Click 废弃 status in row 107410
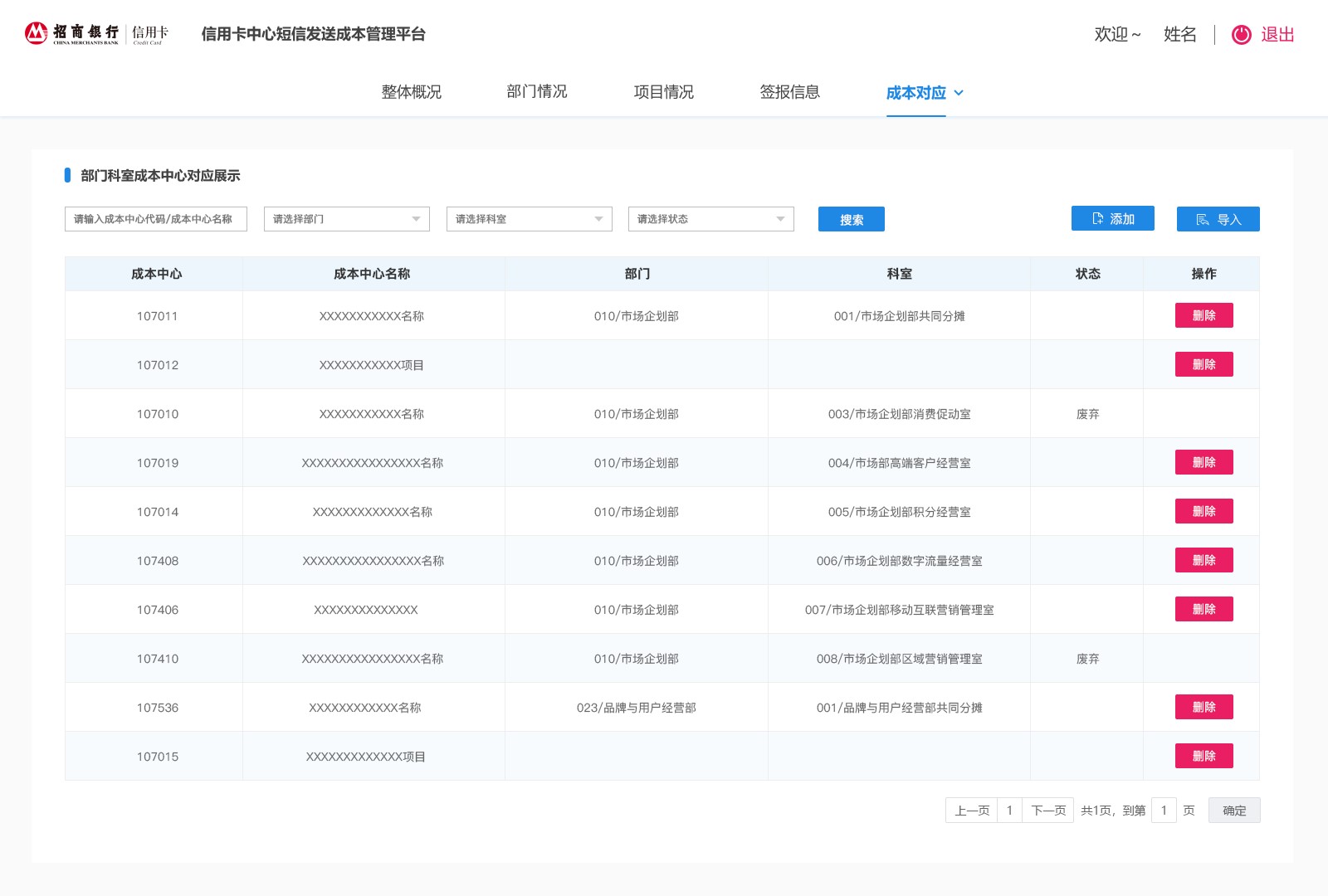This screenshot has width=1328, height=896. click(1088, 659)
